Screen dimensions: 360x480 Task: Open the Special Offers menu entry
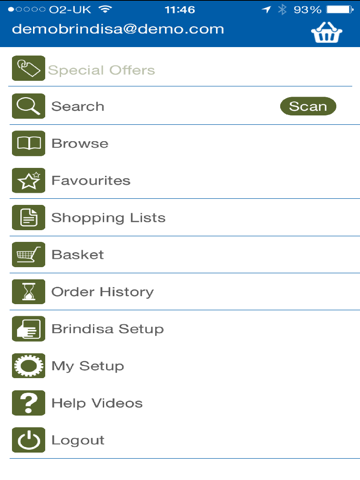pyautogui.click(x=180, y=68)
